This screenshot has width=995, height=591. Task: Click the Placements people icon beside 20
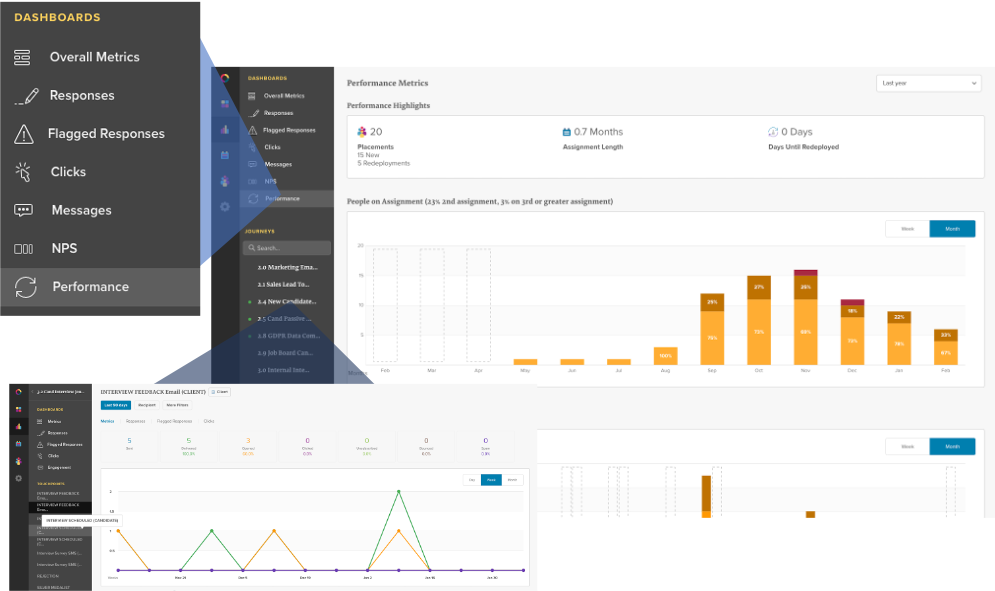point(362,131)
